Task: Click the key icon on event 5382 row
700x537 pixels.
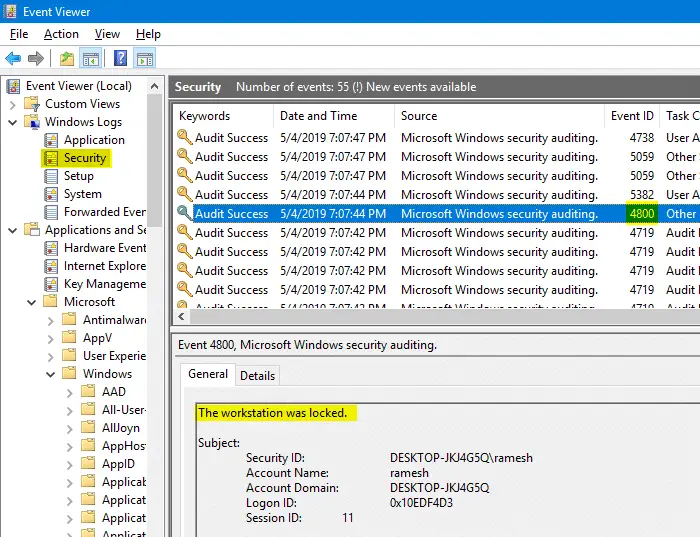Action: (x=184, y=194)
